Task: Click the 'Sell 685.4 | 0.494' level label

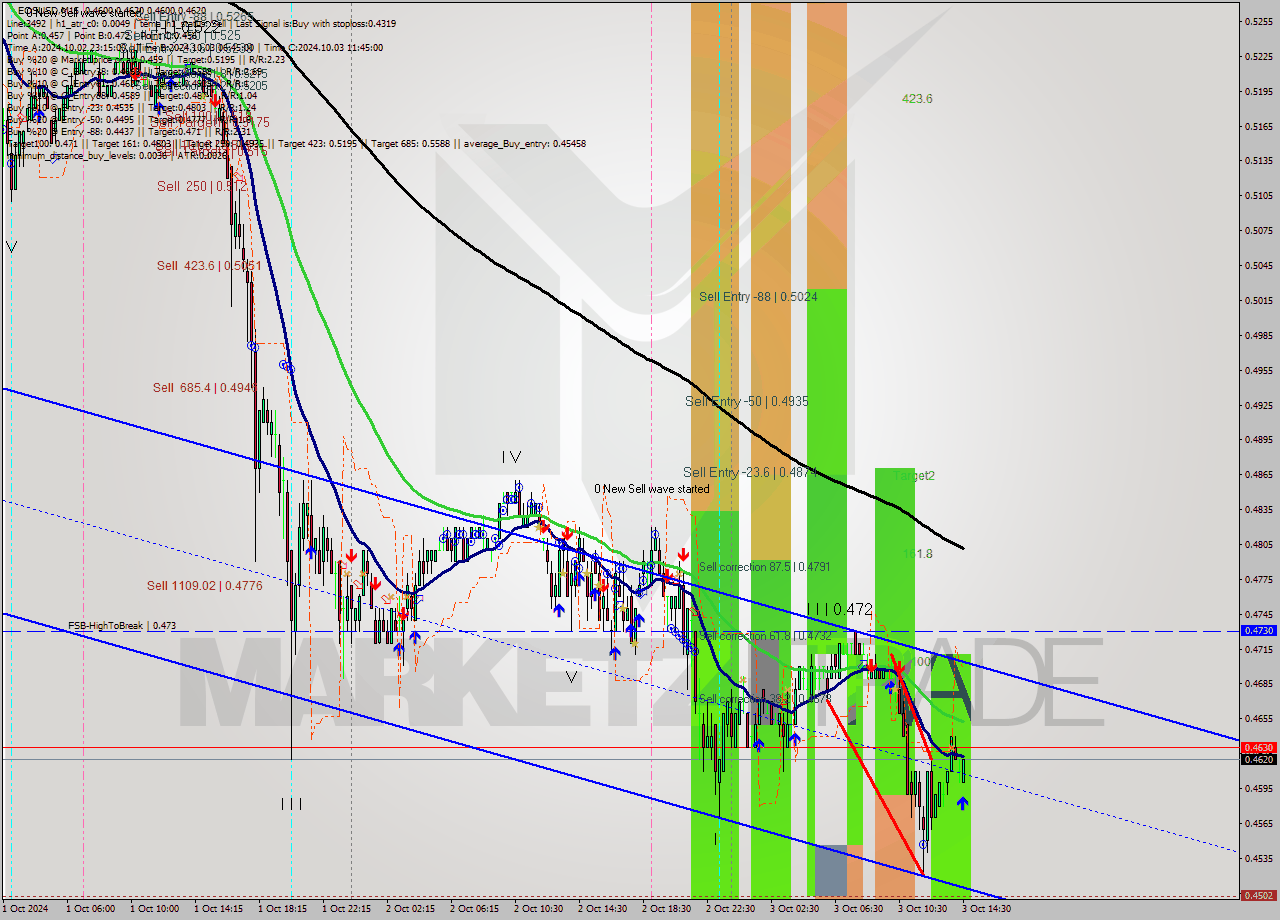Action: click(x=204, y=387)
